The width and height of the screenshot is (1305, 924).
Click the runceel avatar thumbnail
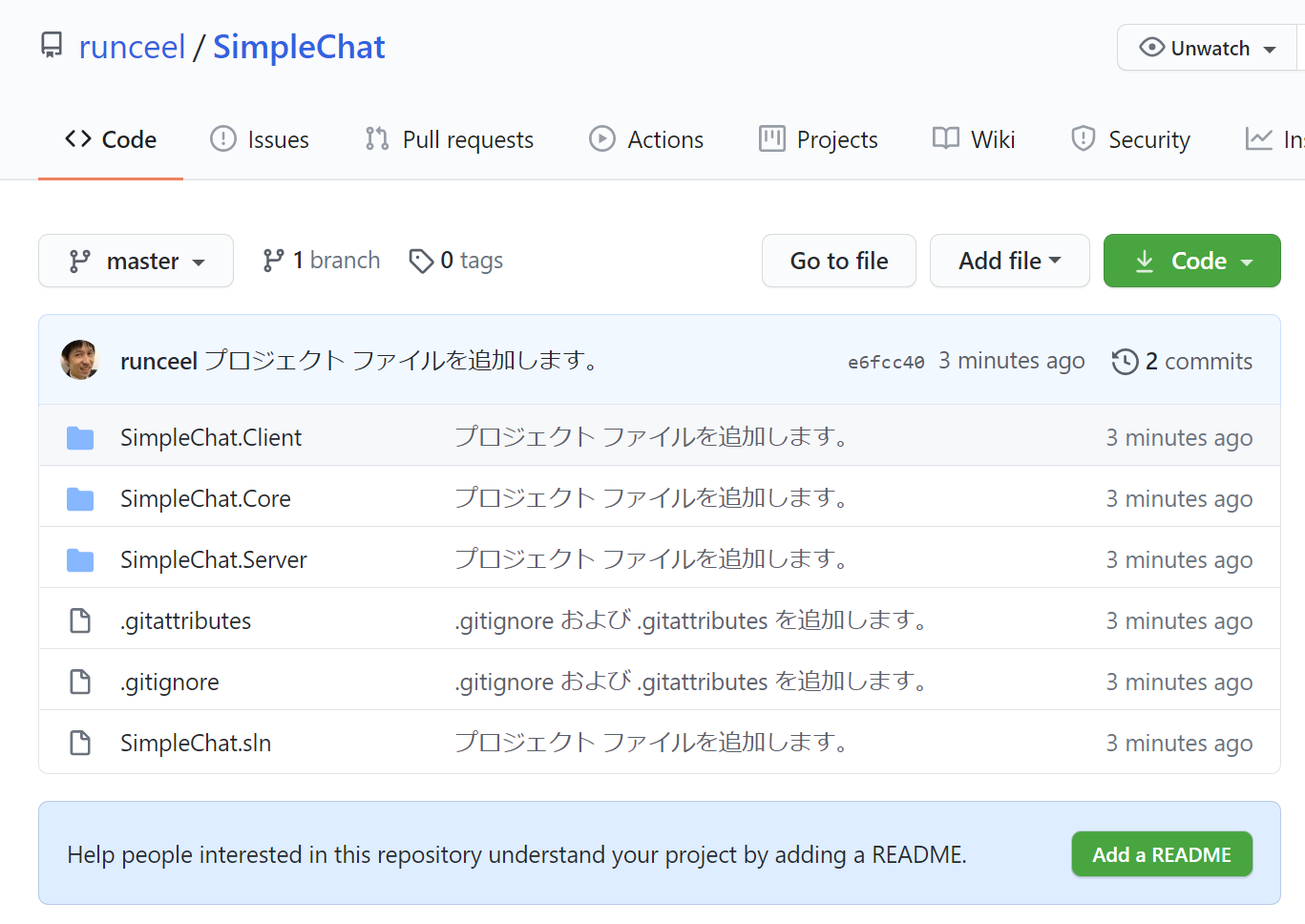[x=80, y=360]
